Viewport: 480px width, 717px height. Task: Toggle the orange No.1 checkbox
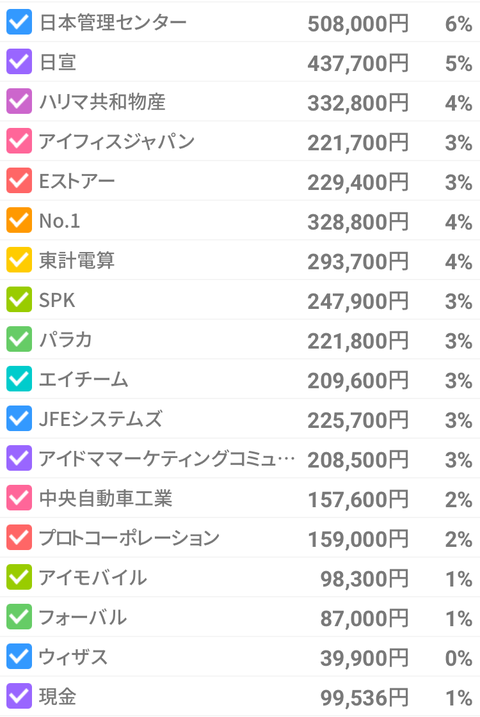tap(19, 220)
